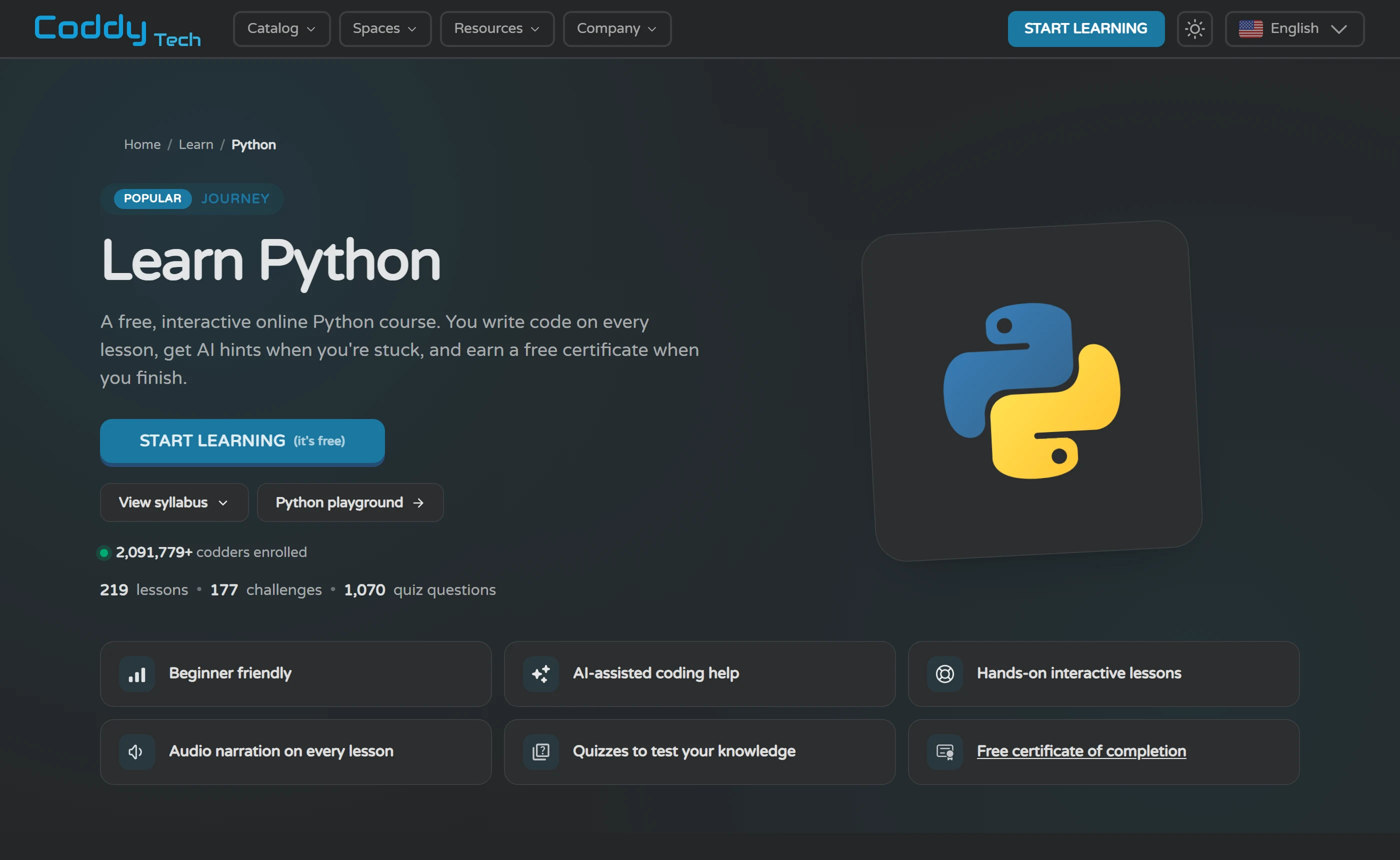1400x860 pixels.
Task: Open the Spaces menu
Action: pos(385,29)
